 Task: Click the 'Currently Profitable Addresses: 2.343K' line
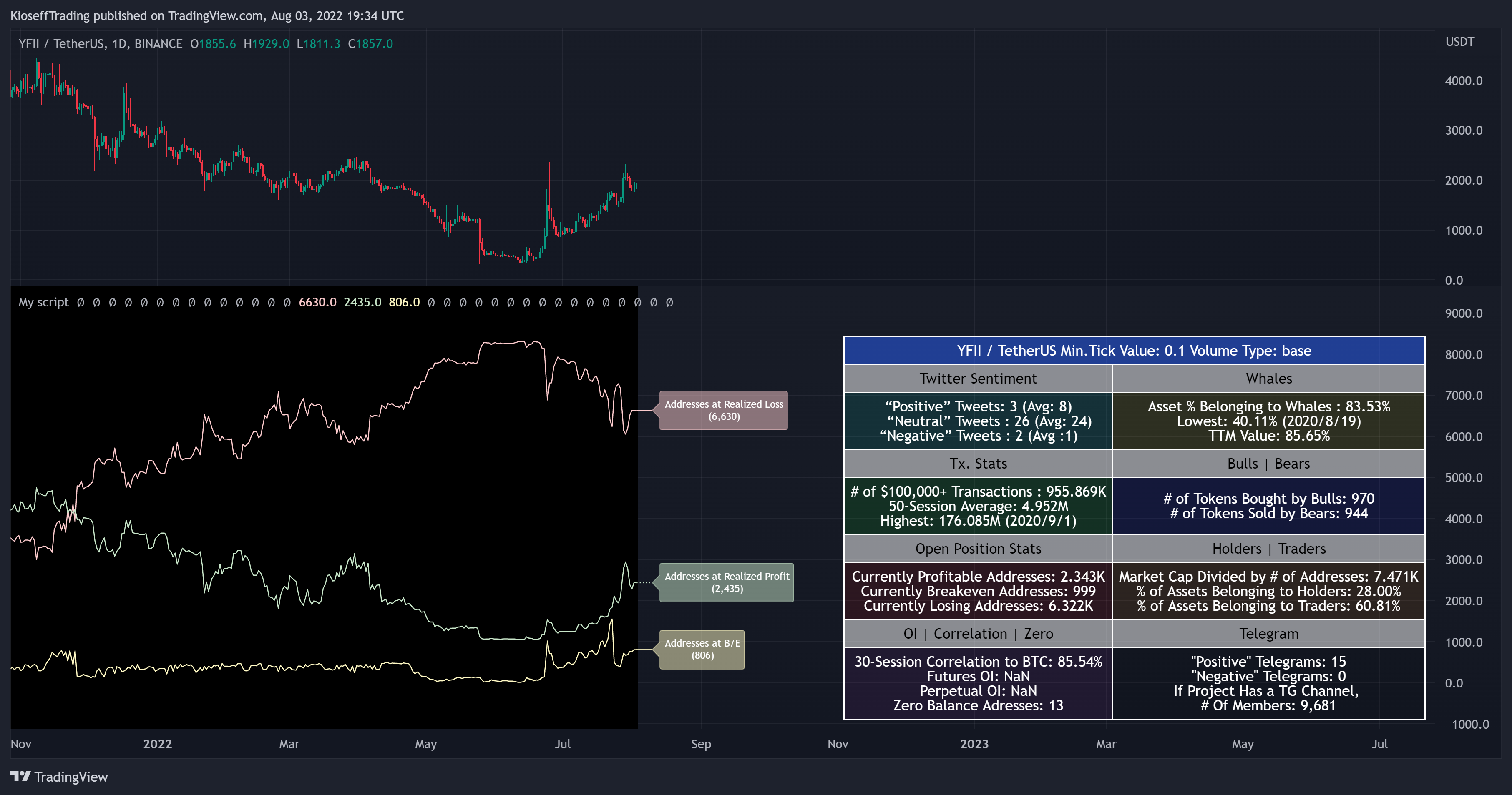pos(978,577)
